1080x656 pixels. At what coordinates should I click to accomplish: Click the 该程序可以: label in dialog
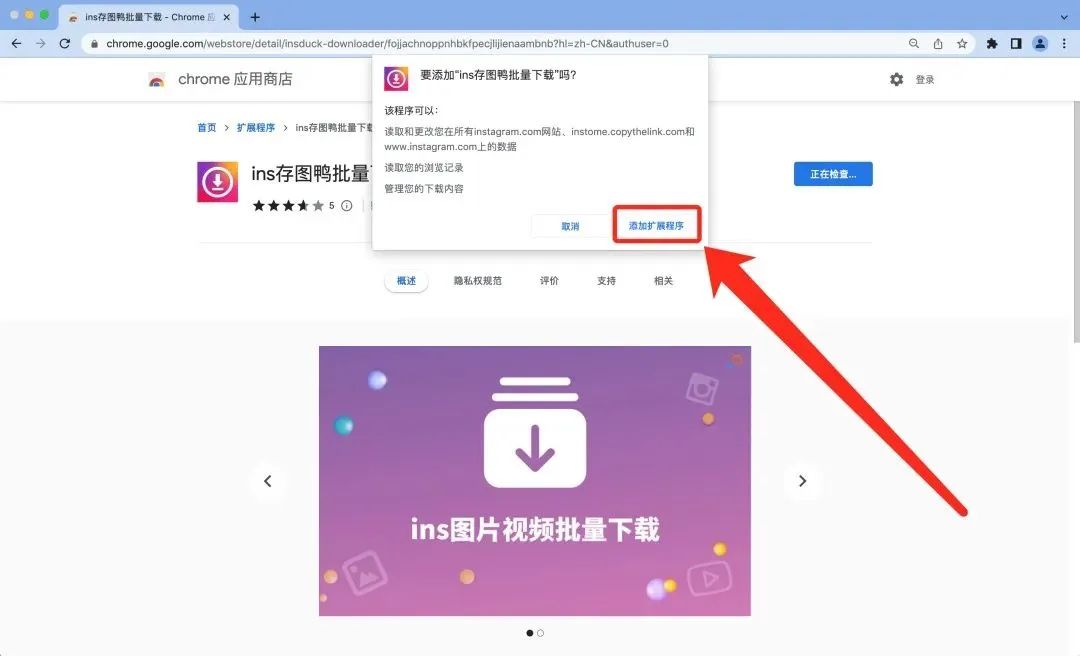[411, 110]
